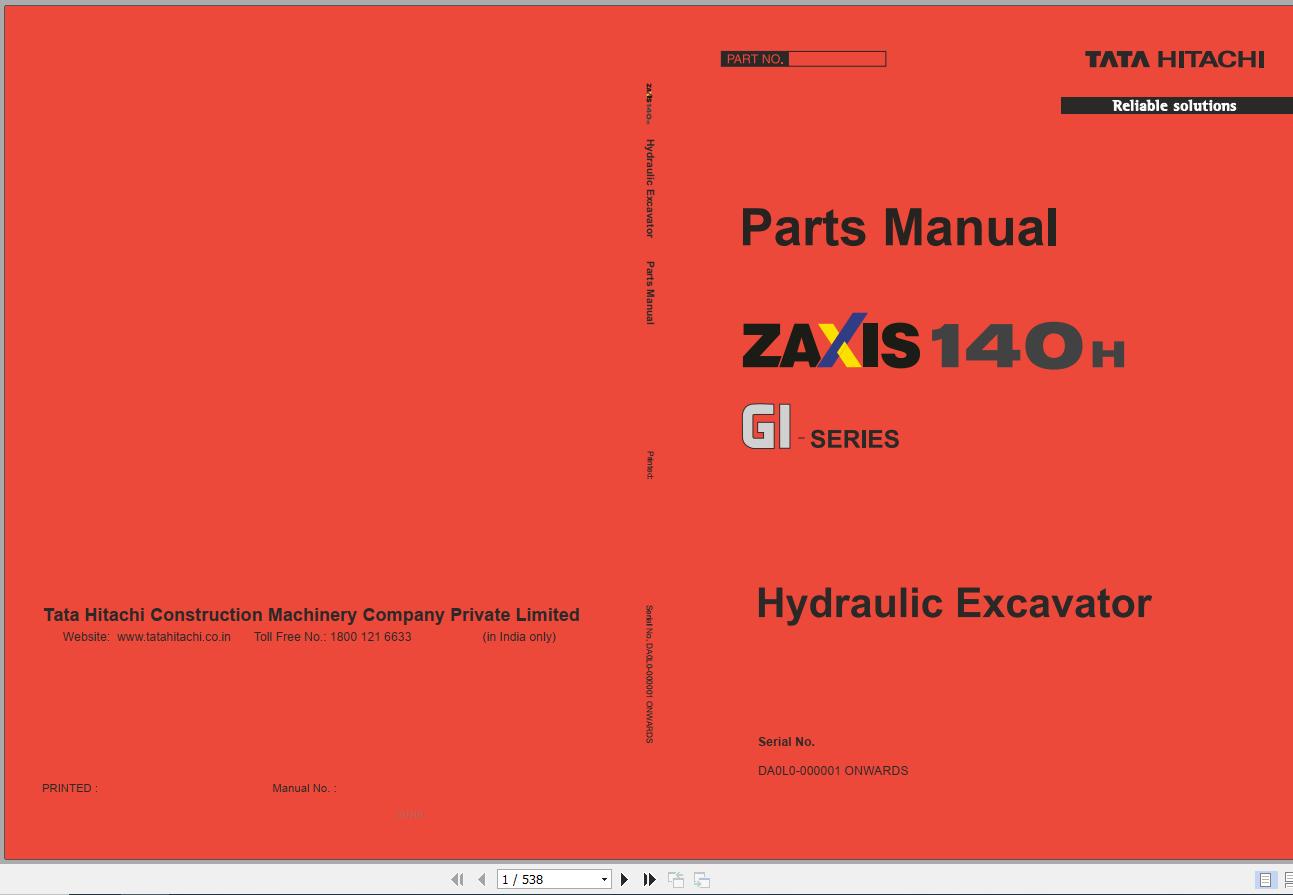Jump to the last page

coord(650,880)
